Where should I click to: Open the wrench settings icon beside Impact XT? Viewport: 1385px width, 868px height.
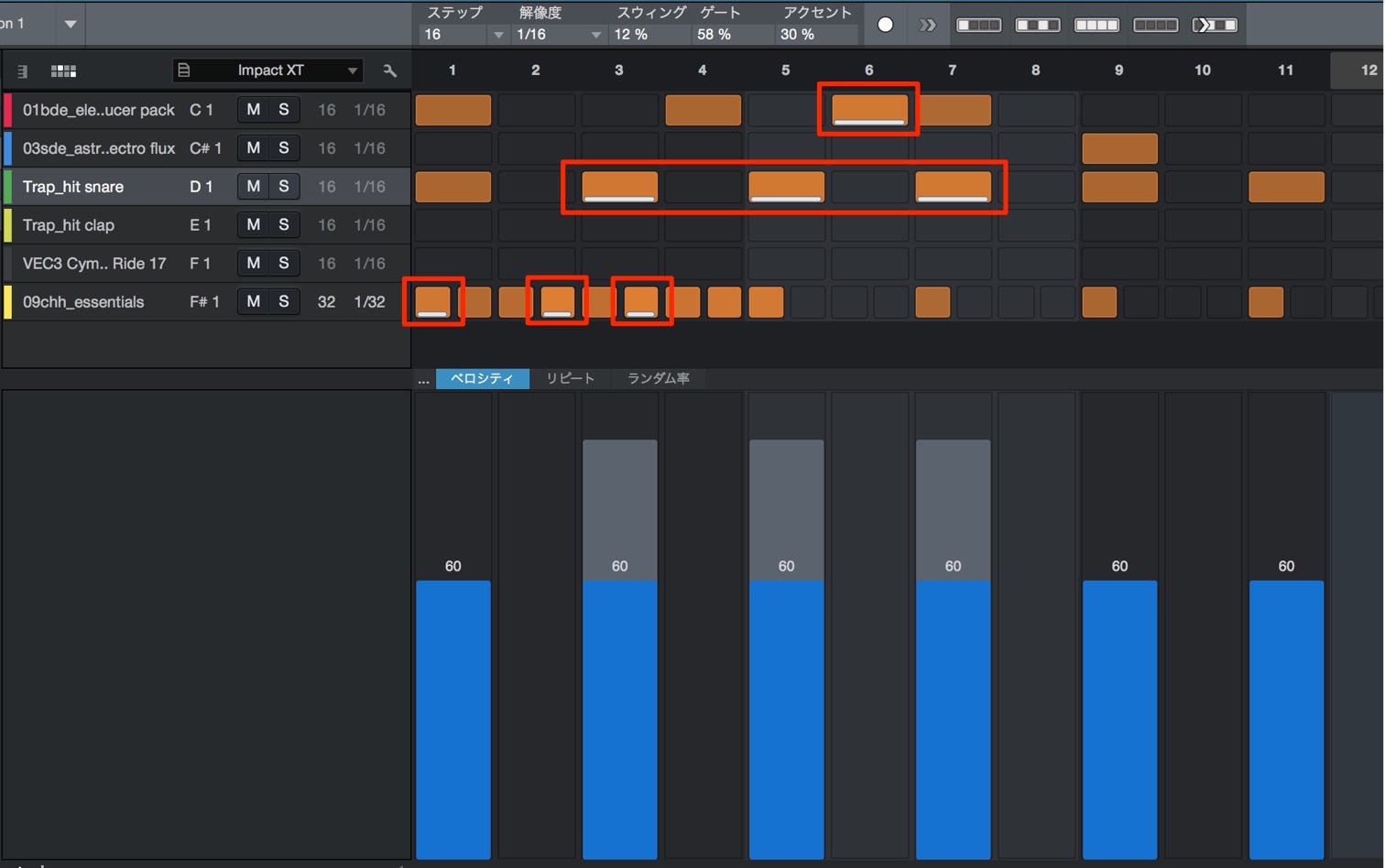tap(390, 71)
